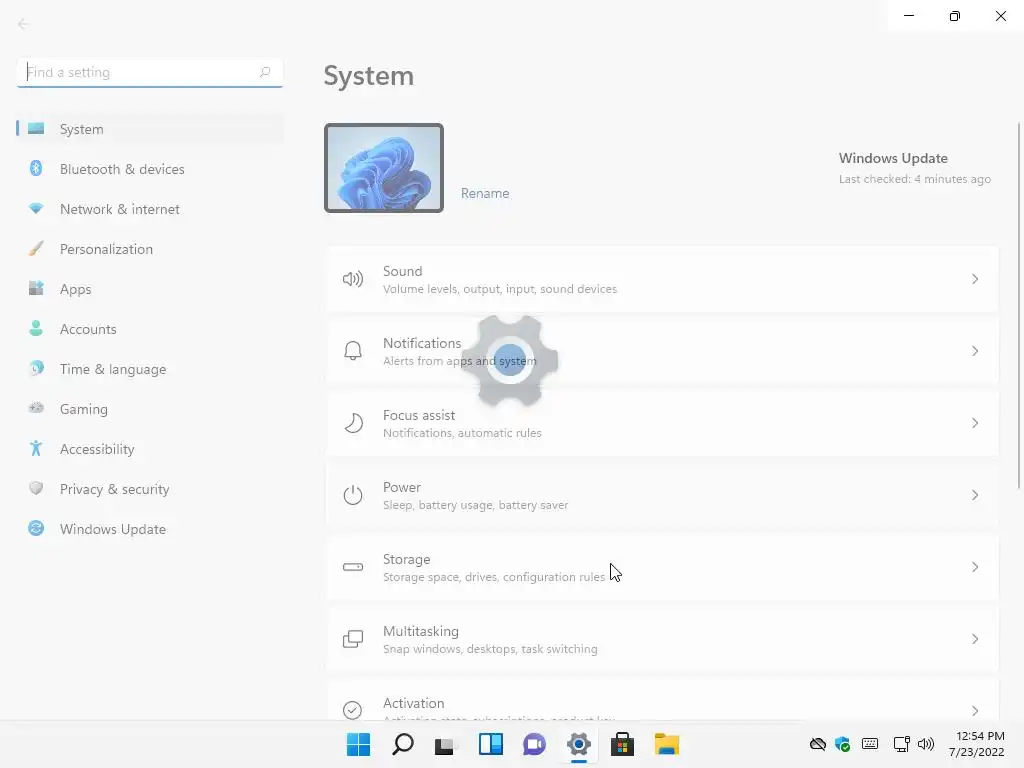Expand the Notifications row chevron
This screenshot has height=768, width=1024.
pyautogui.click(x=975, y=351)
